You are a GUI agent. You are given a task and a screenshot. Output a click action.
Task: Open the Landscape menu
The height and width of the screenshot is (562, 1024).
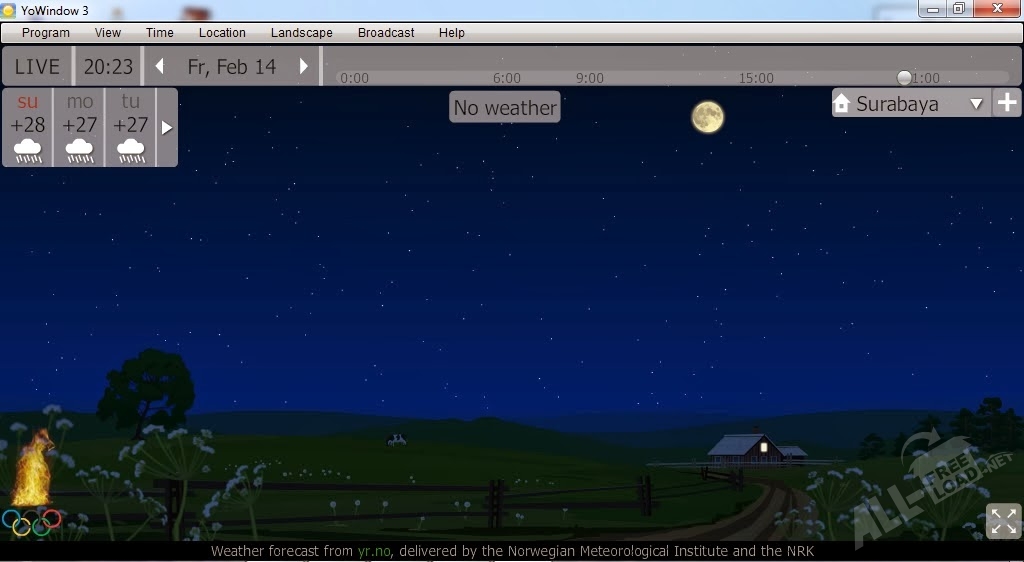pos(301,33)
